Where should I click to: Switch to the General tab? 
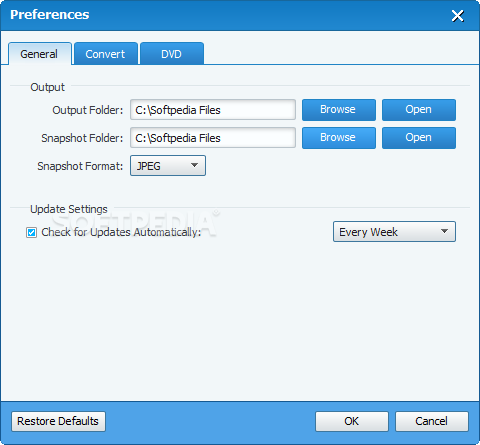tap(40, 54)
